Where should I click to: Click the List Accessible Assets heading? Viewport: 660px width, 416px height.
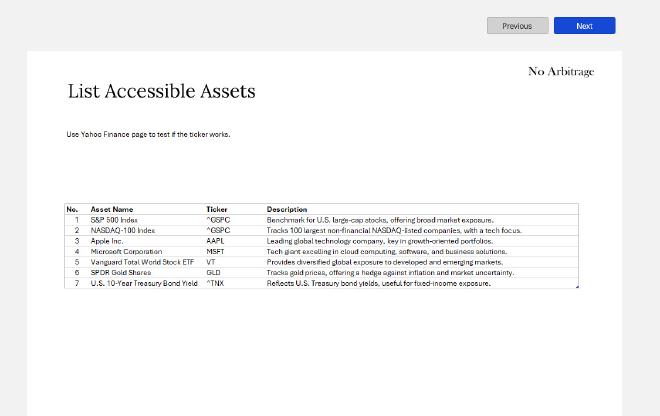pyautogui.click(x=161, y=92)
